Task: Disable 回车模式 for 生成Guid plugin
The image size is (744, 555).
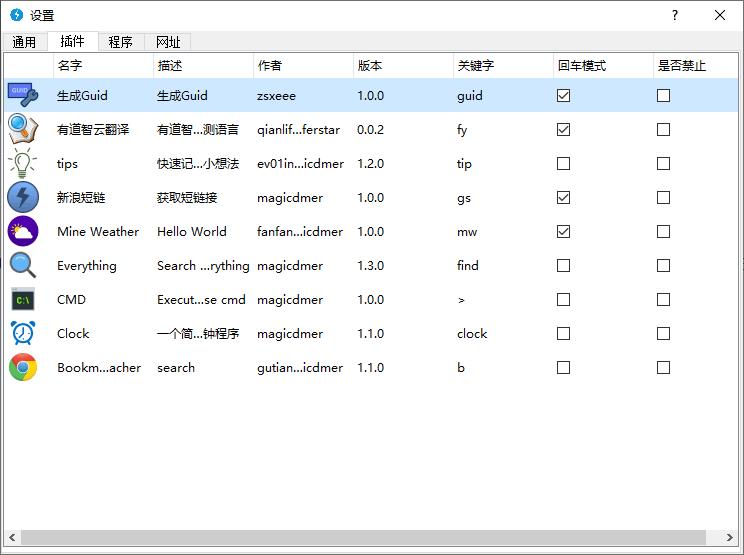Action: 564,96
